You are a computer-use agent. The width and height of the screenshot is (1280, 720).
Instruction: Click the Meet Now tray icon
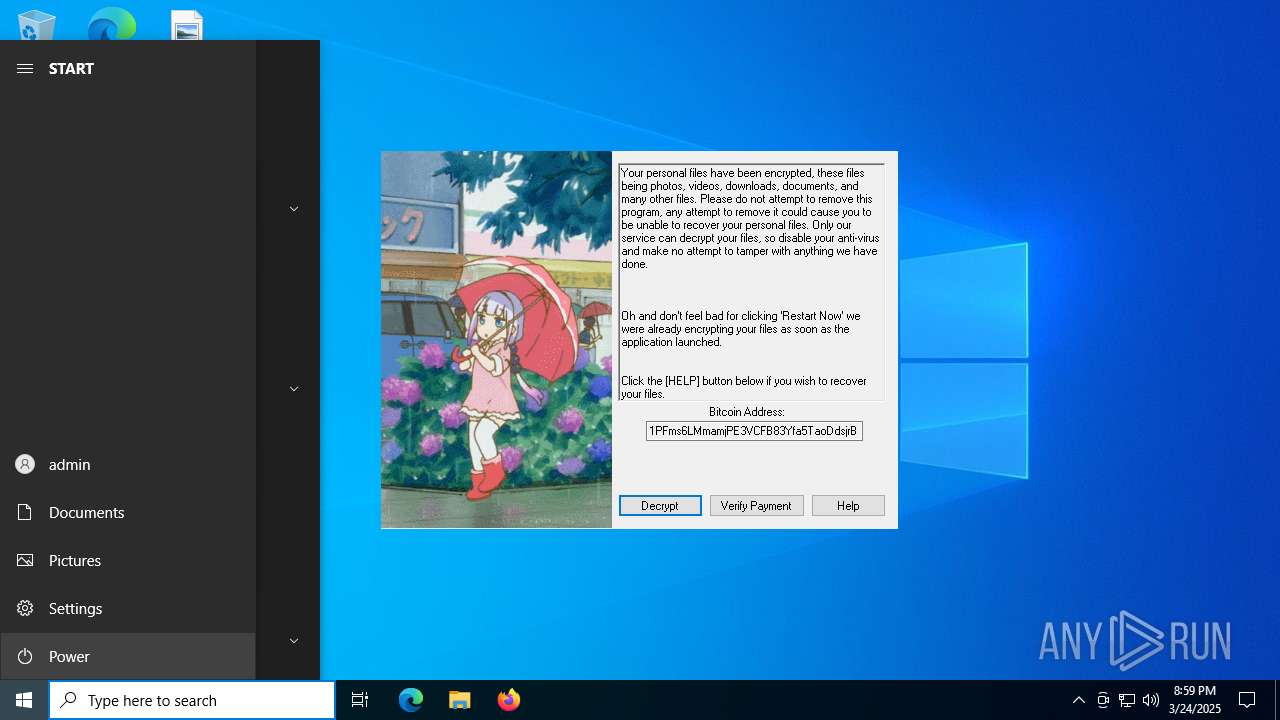click(1103, 700)
